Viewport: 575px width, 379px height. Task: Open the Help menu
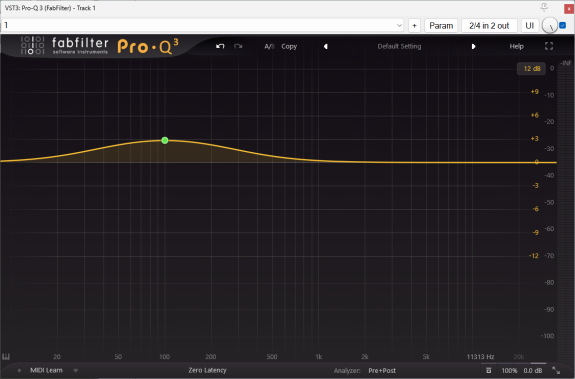(x=516, y=47)
